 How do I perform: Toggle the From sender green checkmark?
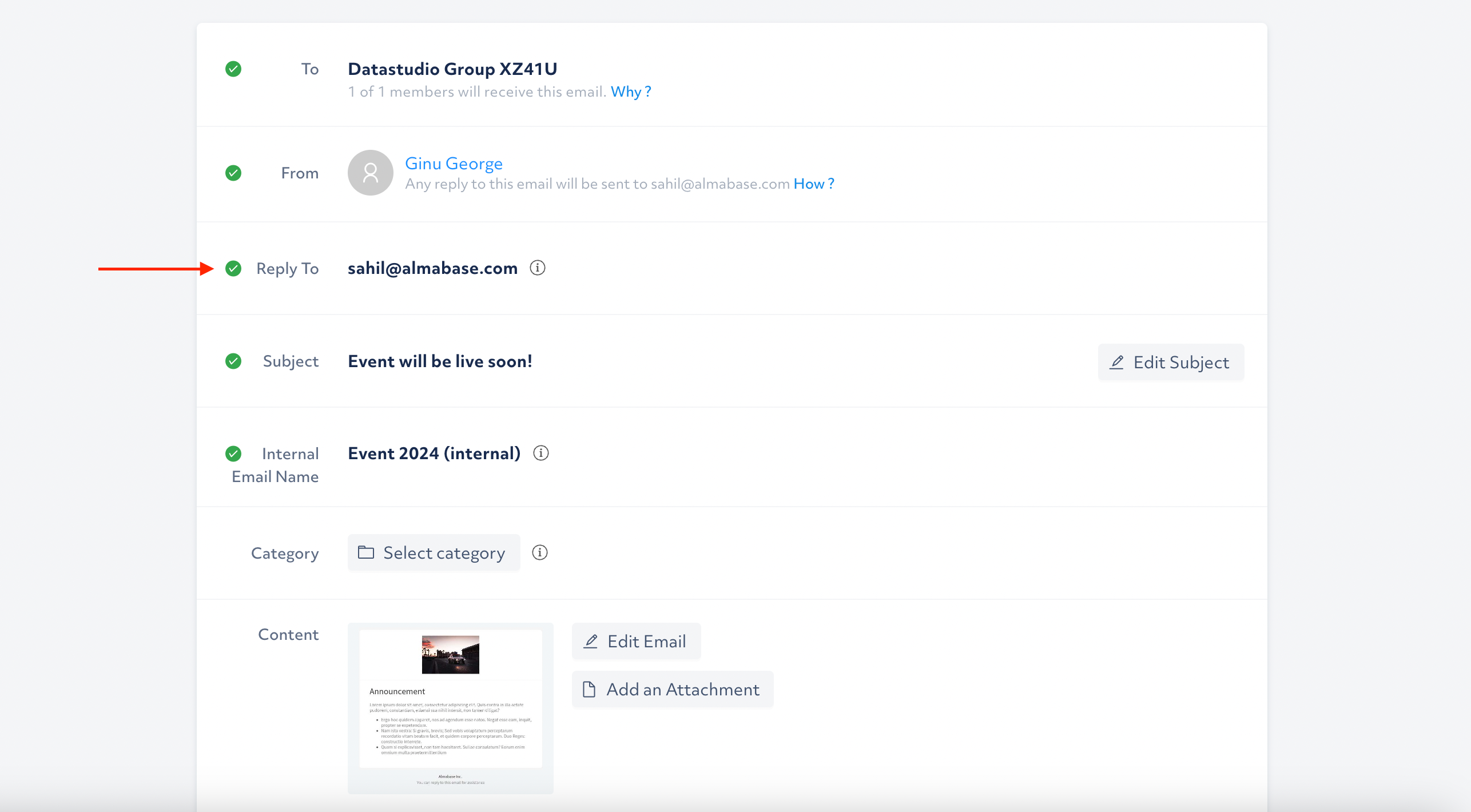[233, 173]
